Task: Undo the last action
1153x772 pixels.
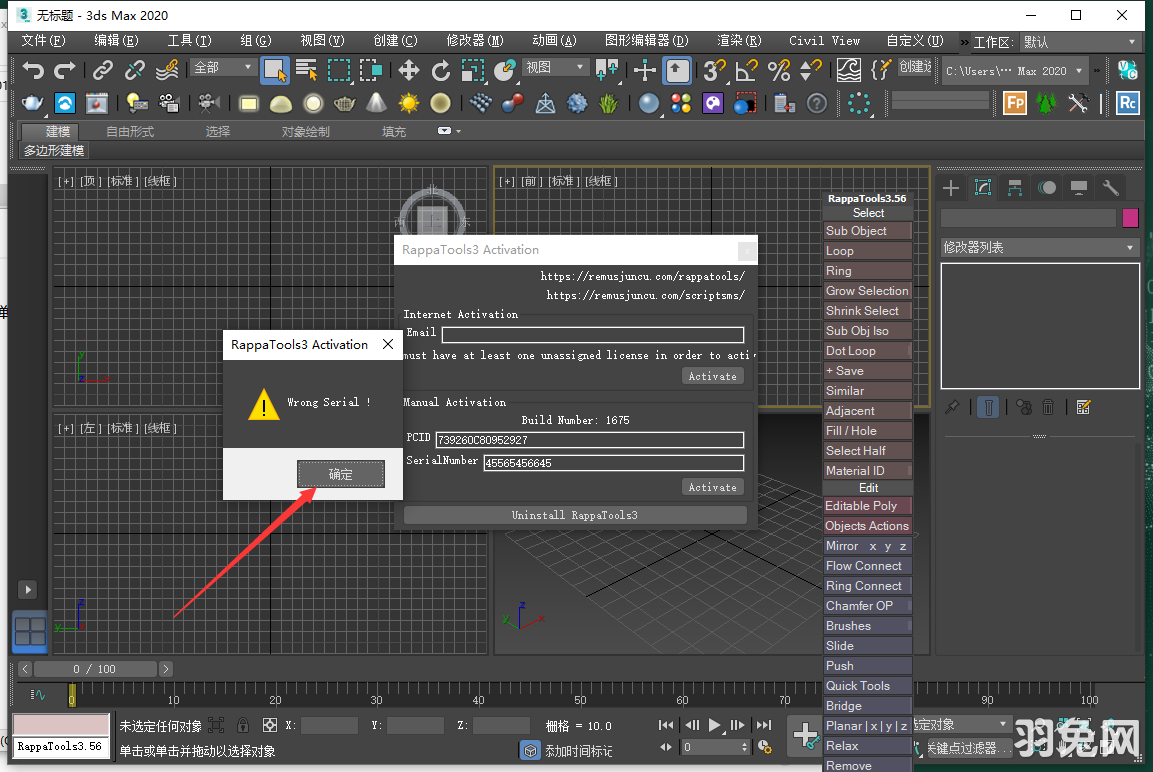Action: (x=33, y=71)
